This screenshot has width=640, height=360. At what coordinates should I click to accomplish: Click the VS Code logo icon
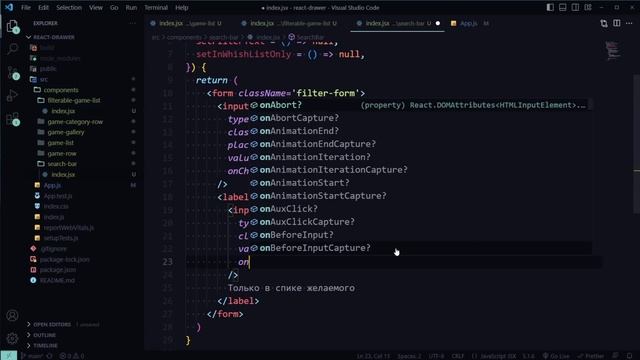(9, 7)
